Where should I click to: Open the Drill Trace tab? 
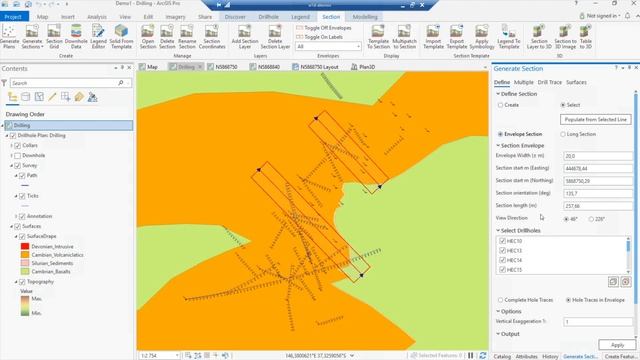(x=549, y=82)
